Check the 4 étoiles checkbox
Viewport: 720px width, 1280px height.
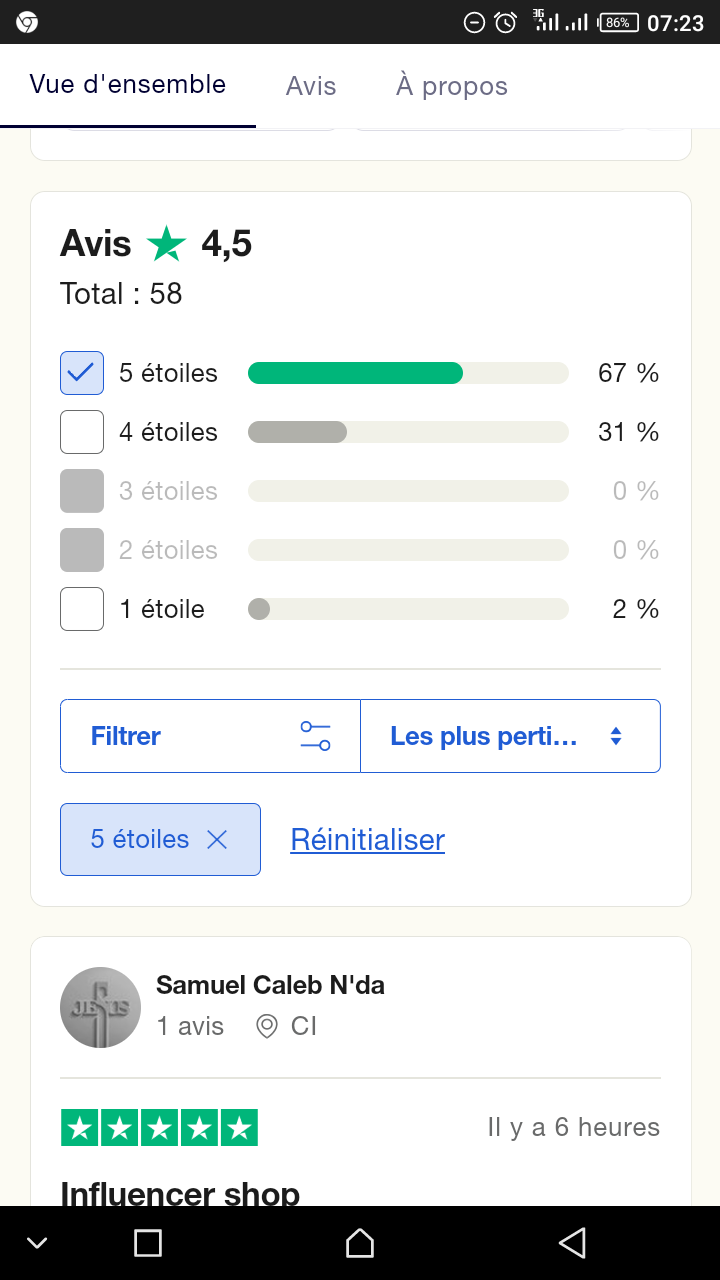pyautogui.click(x=82, y=432)
